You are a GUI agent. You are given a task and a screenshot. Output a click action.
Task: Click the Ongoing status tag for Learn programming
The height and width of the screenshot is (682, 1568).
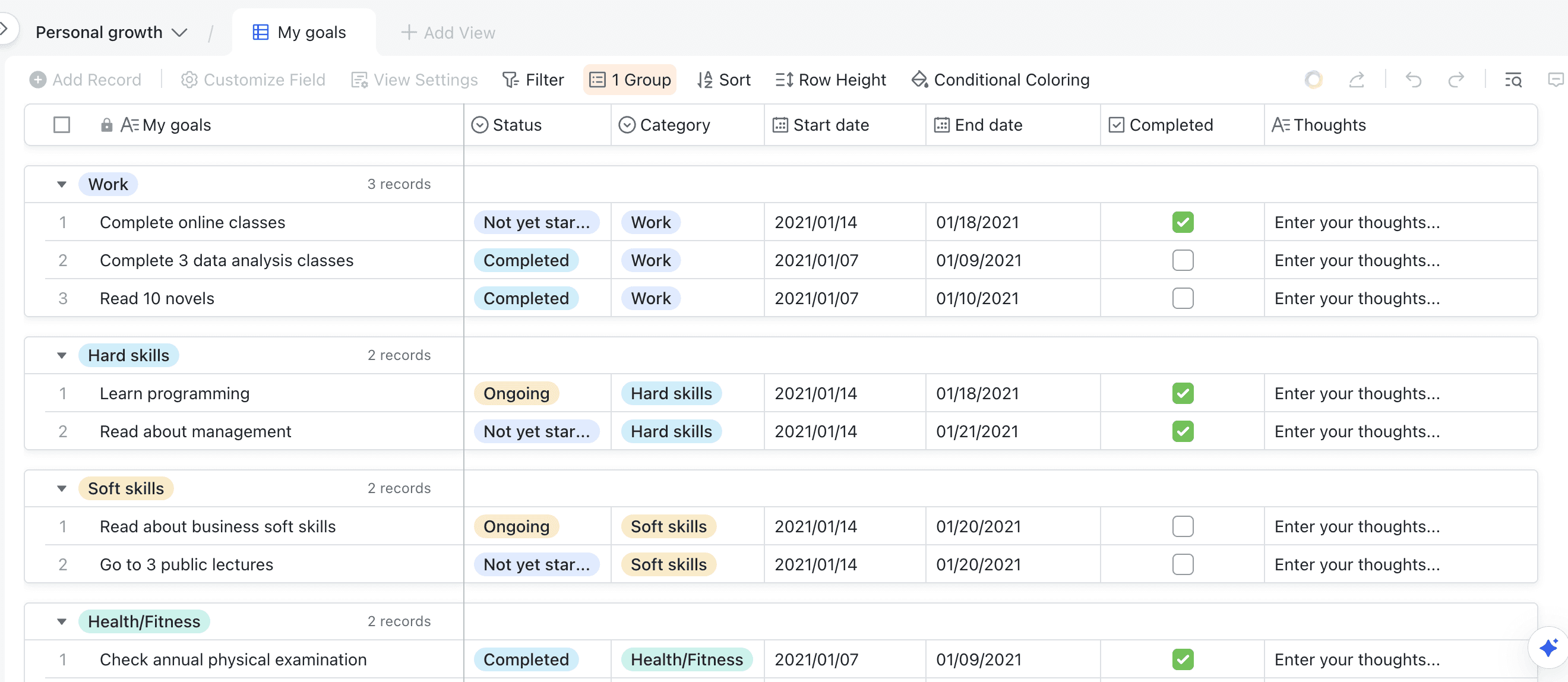[516, 393]
